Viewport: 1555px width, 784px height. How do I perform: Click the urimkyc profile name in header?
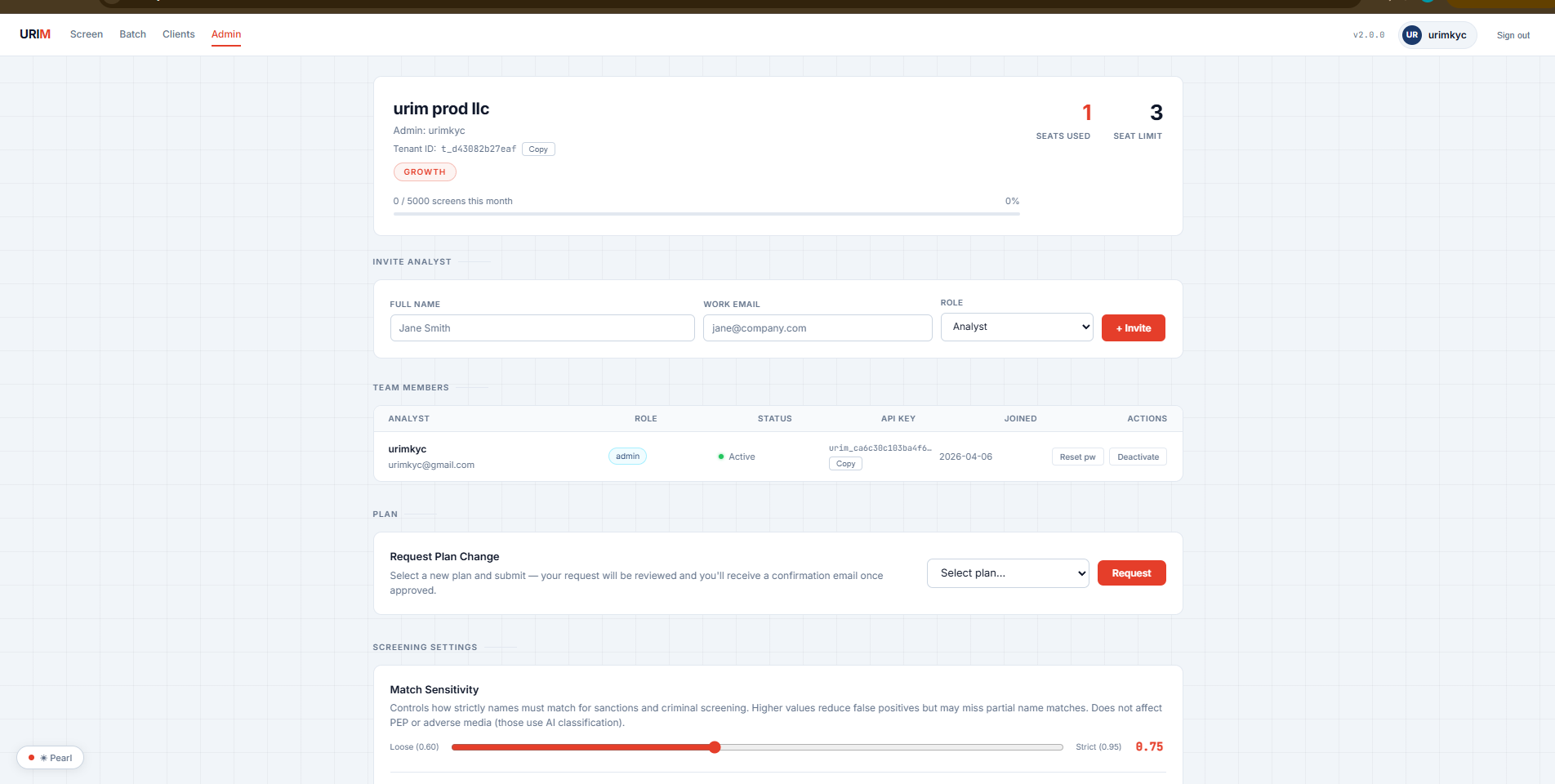1447,35
